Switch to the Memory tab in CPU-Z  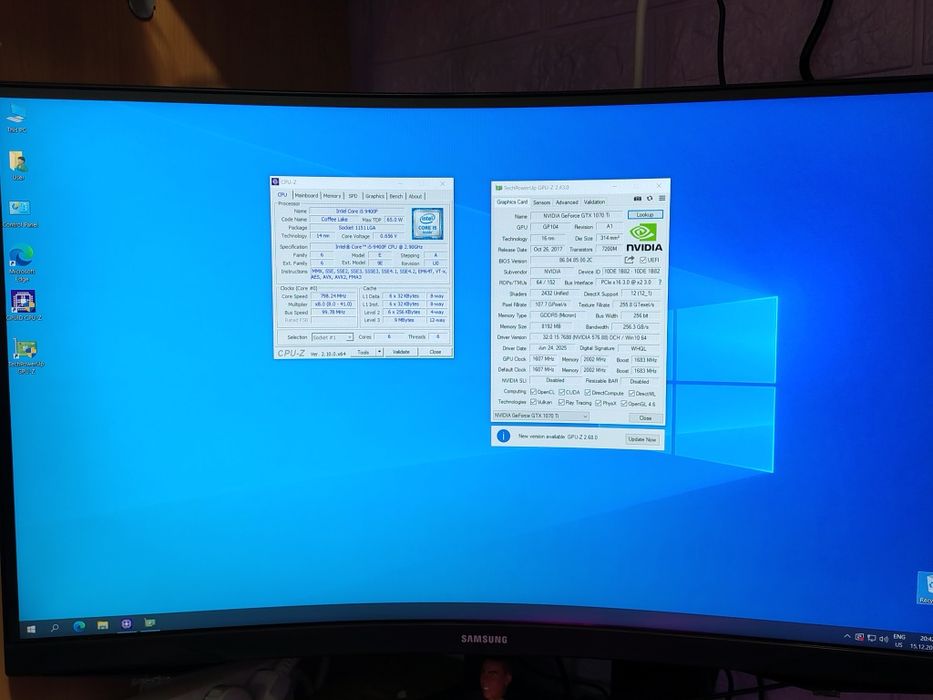click(x=332, y=196)
